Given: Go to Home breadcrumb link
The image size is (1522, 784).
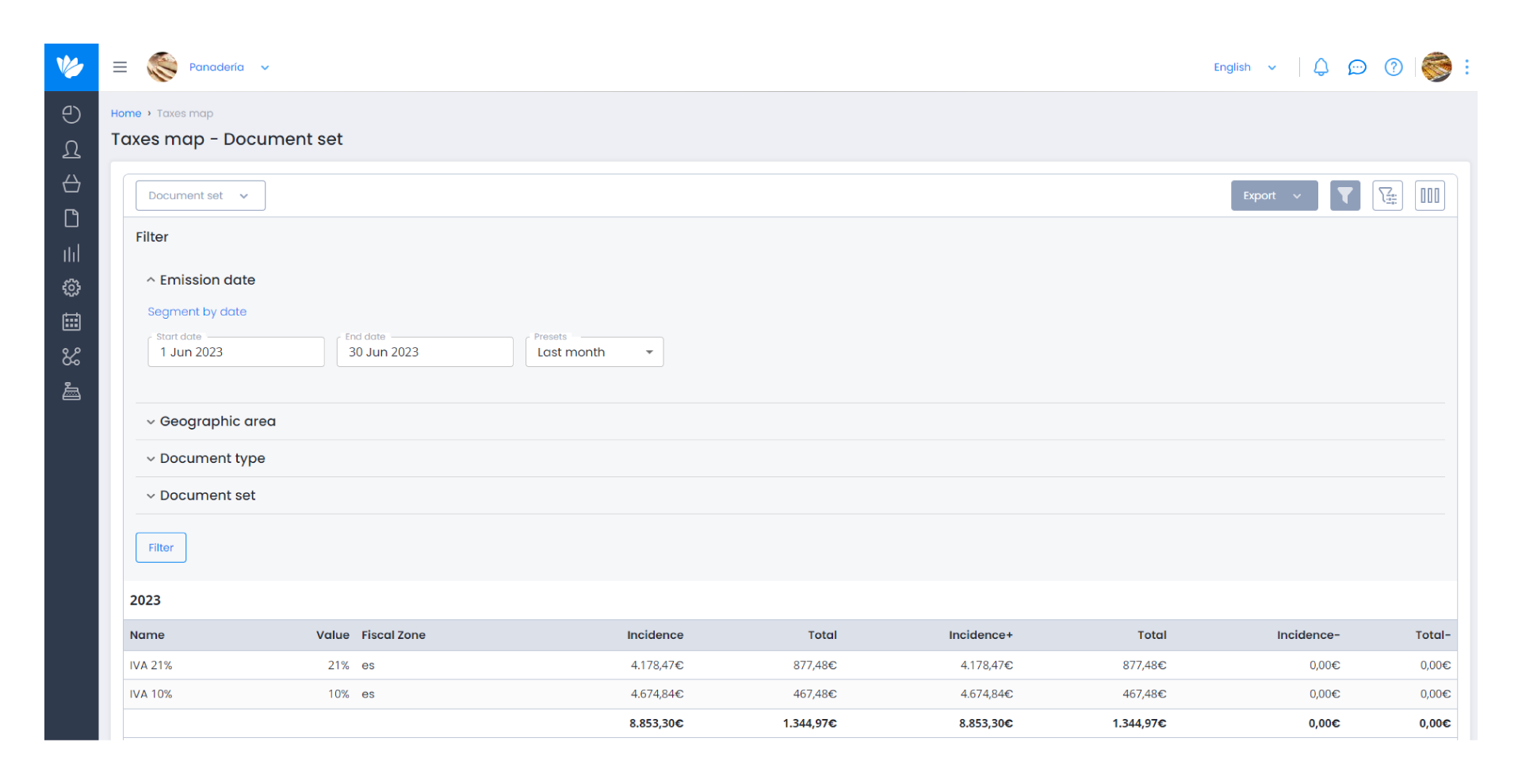Looking at the screenshot, I should [x=126, y=113].
